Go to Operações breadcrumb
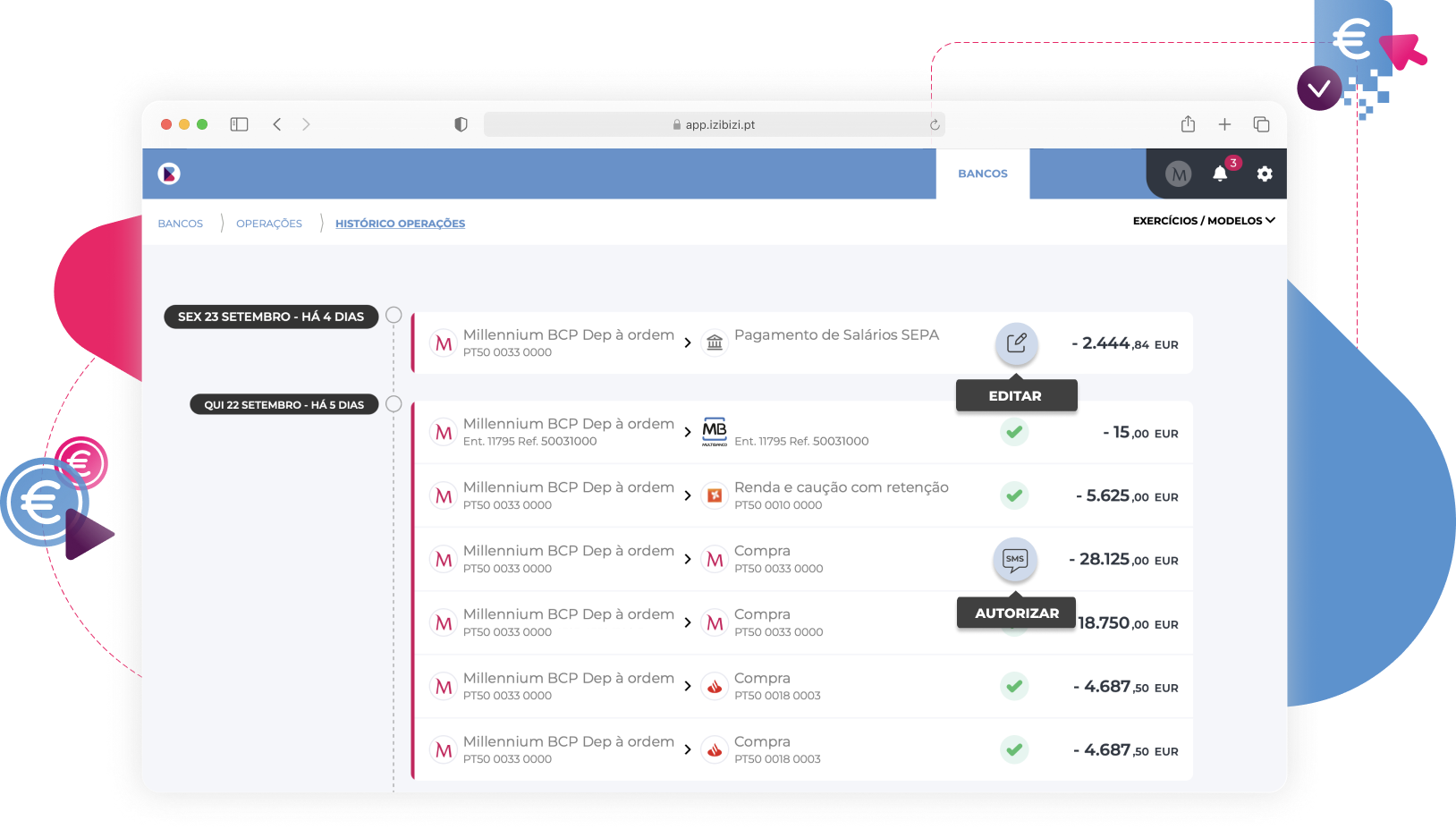Image resolution: width=1456 pixels, height=829 pixels. tap(269, 224)
